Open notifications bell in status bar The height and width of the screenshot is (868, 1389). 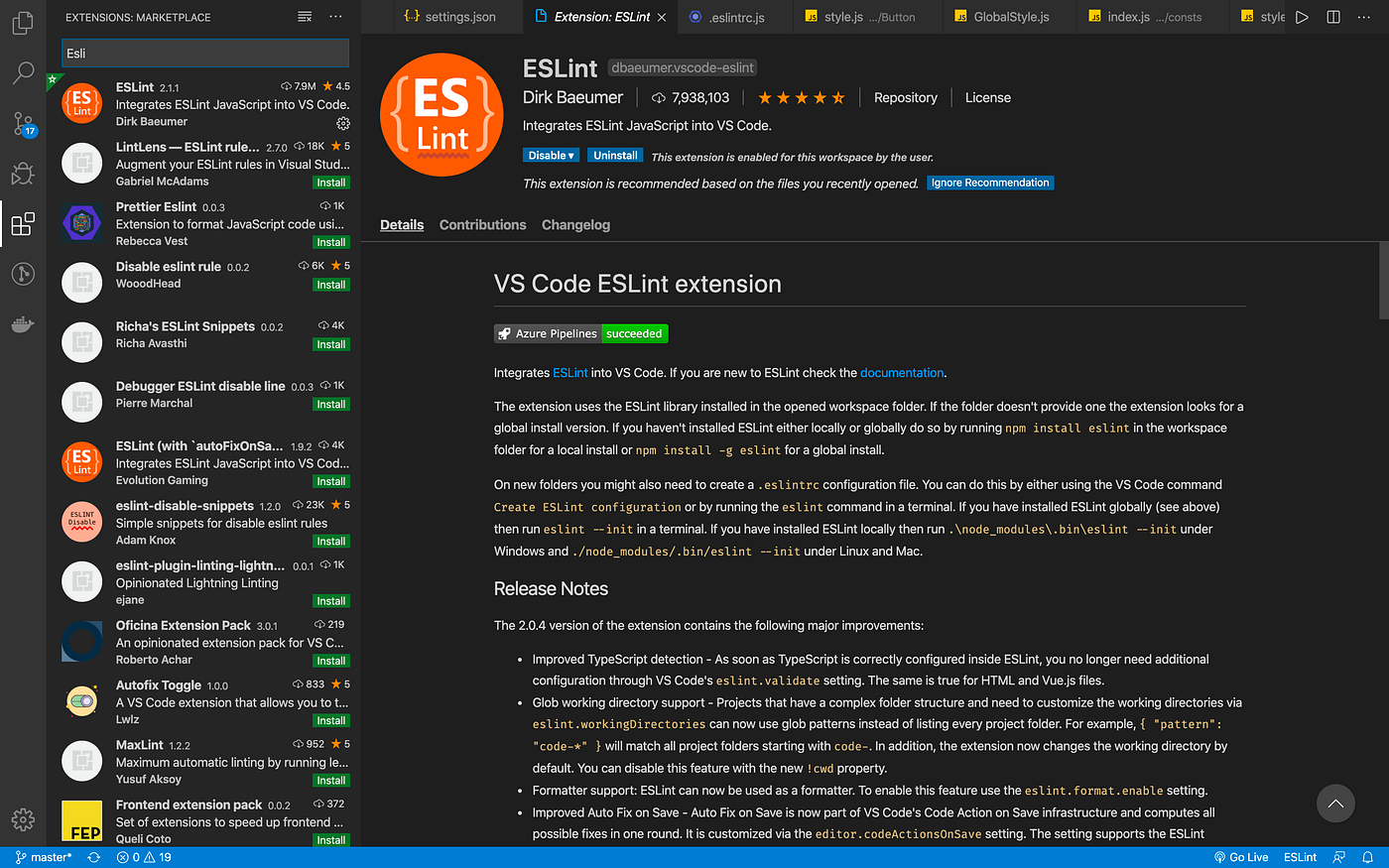[x=1367, y=857]
